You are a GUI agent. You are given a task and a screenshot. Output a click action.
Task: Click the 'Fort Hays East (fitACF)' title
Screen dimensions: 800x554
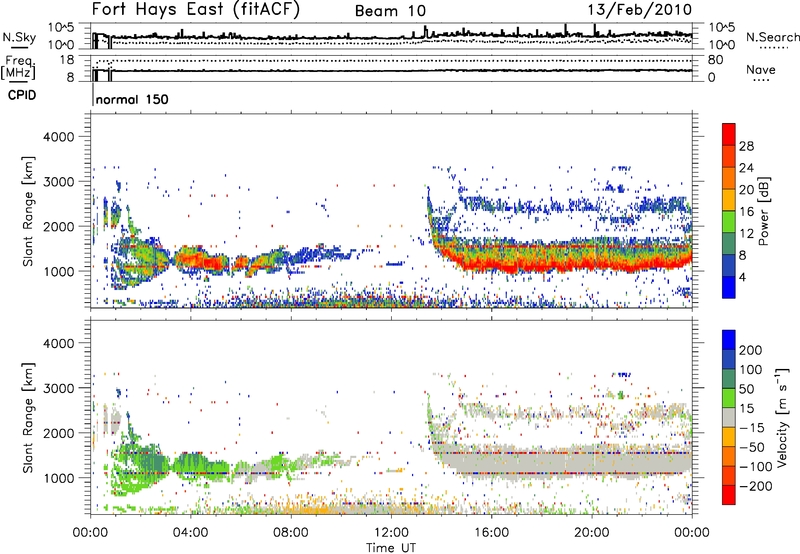click(x=195, y=10)
